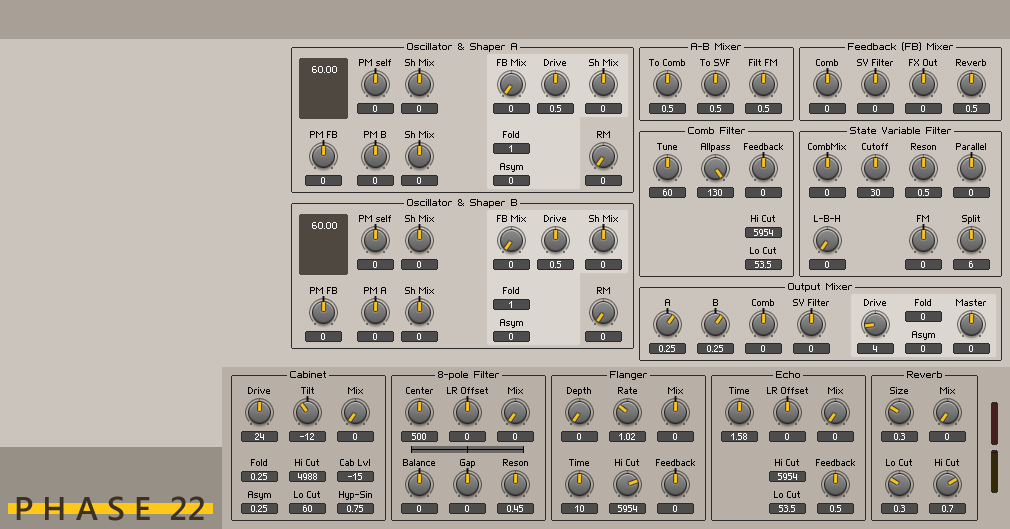This screenshot has height=529, width=1010.
Task: Click the Echo Time knob
Action: tap(739, 412)
